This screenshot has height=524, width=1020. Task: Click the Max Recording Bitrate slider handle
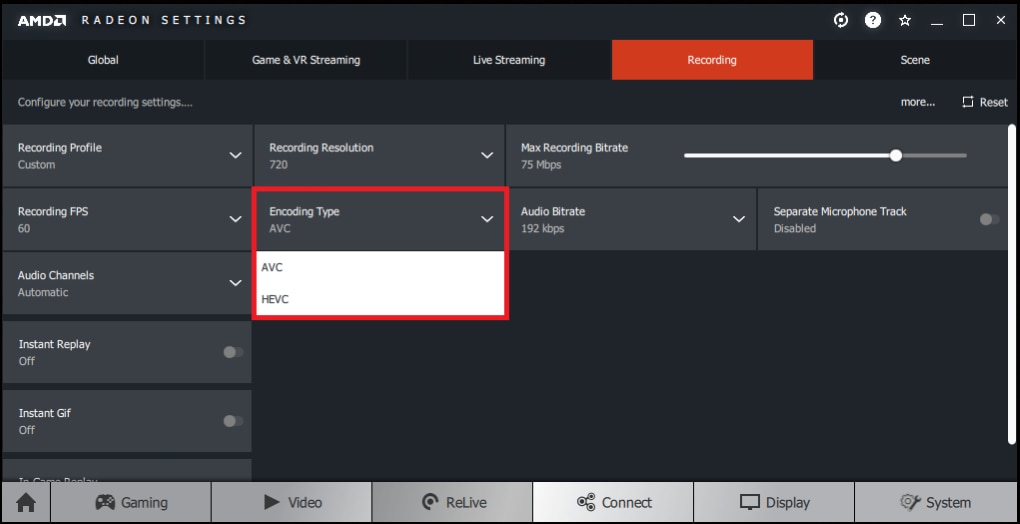[x=896, y=155]
